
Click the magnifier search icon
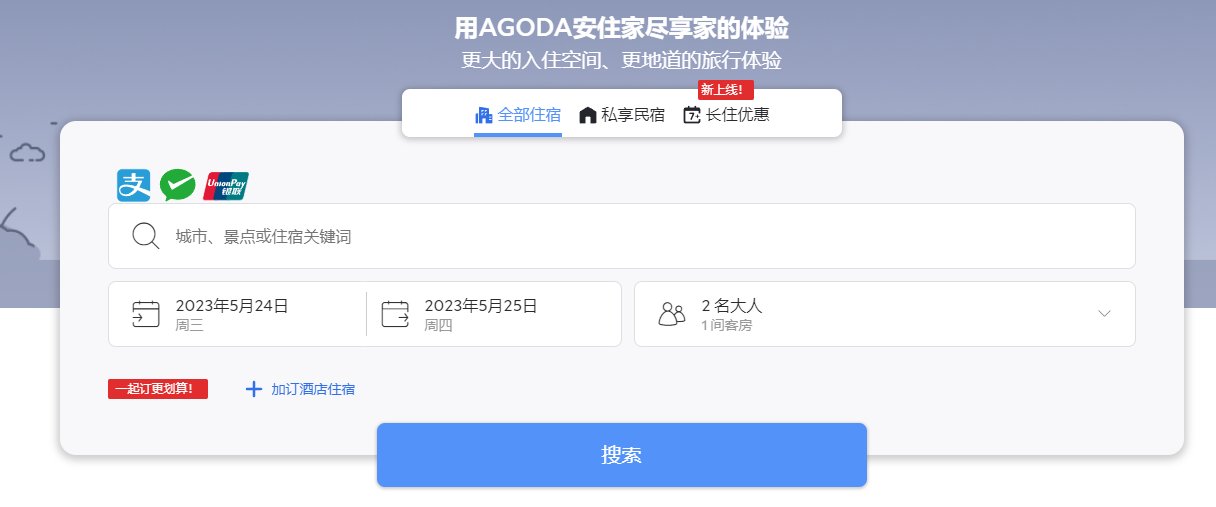click(146, 236)
